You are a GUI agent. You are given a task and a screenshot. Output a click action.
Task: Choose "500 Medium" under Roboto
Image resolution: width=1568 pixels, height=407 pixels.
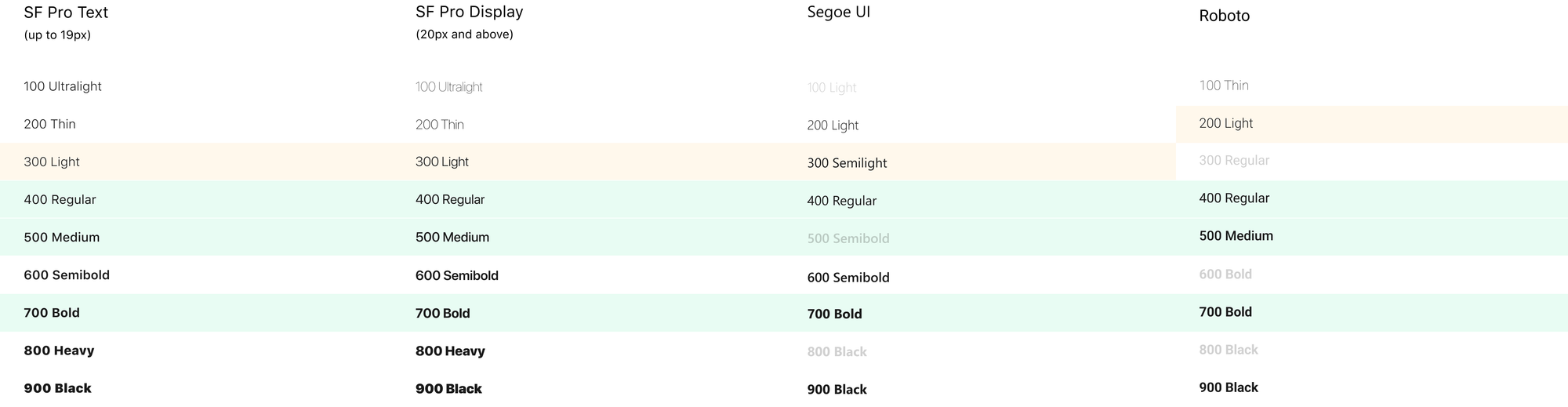(1236, 236)
